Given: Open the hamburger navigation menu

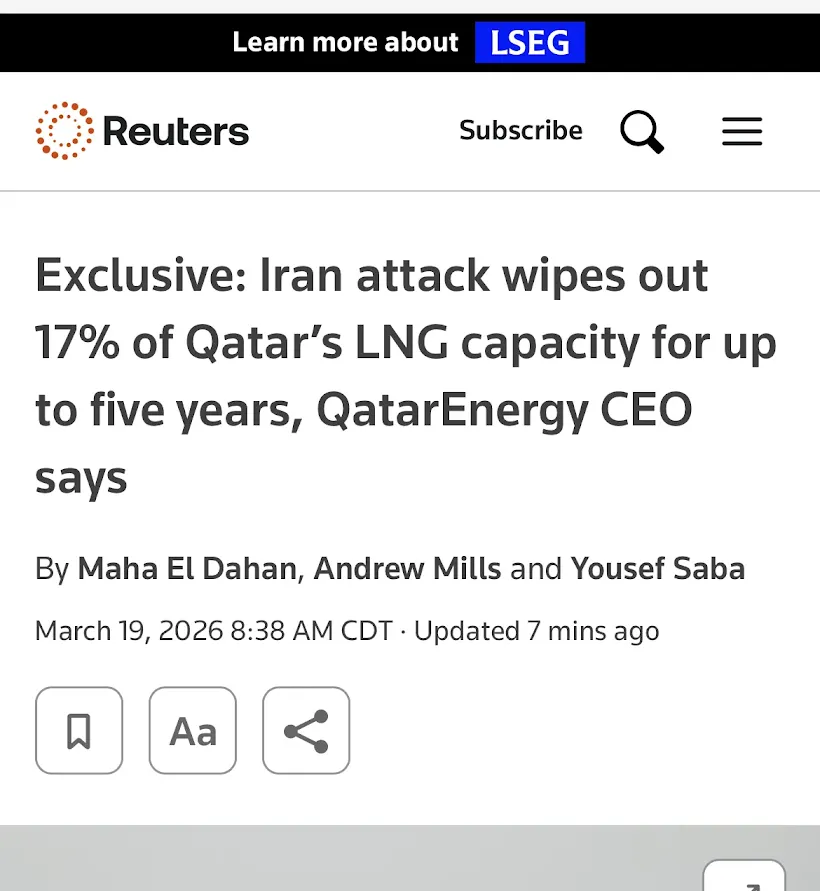Looking at the screenshot, I should (742, 131).
